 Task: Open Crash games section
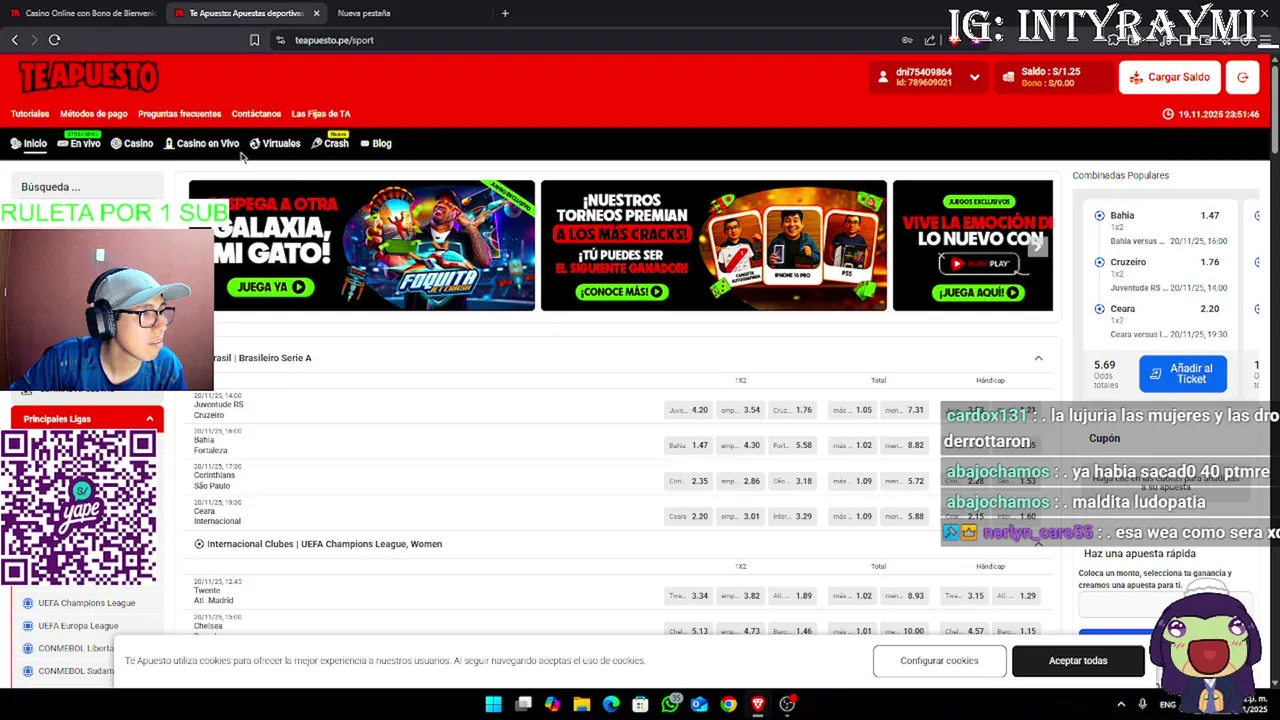(330, 144)
